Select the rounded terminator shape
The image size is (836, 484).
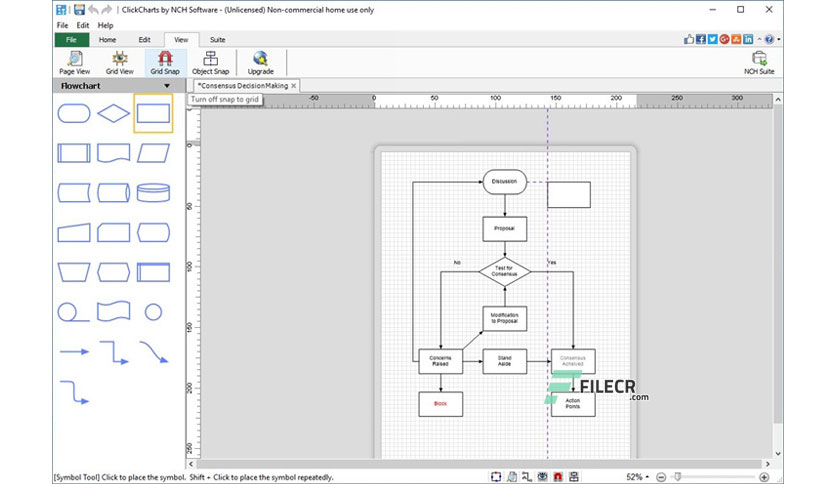74,114
